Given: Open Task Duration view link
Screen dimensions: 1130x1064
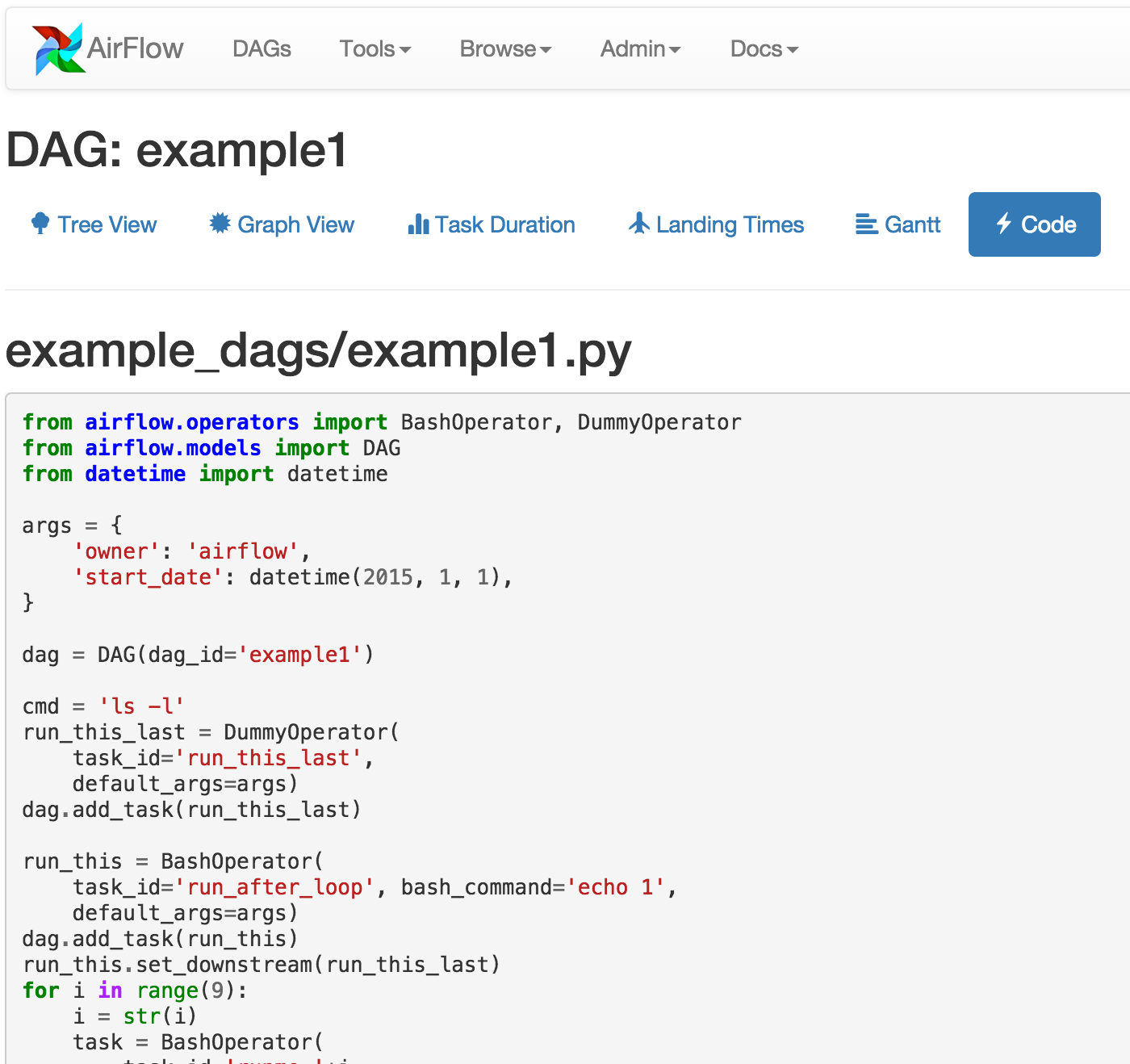Looking at the screenshot, I should [x=504, y=224].
